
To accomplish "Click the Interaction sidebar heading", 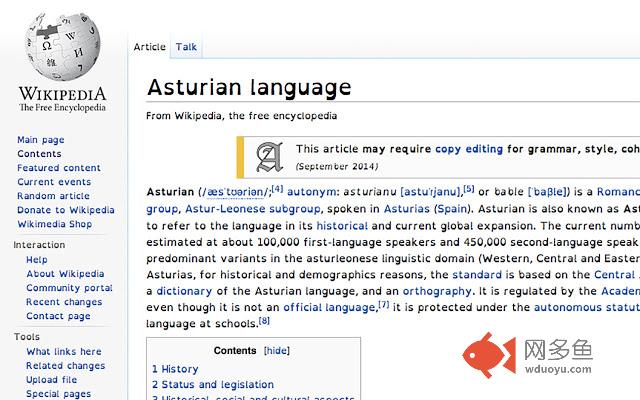I will tap(39, 245).
